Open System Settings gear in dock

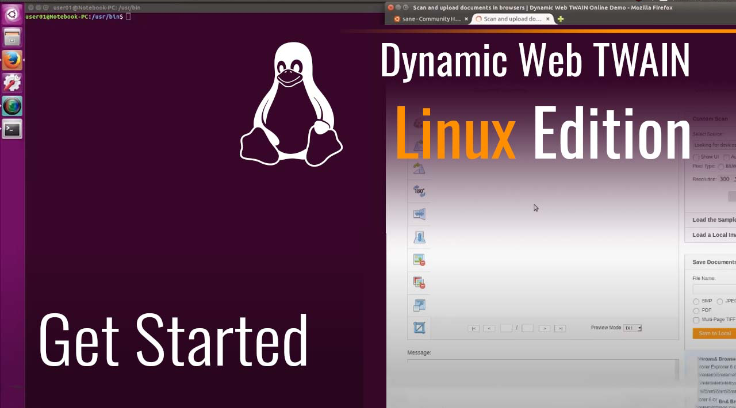click(x=12, y=84)
